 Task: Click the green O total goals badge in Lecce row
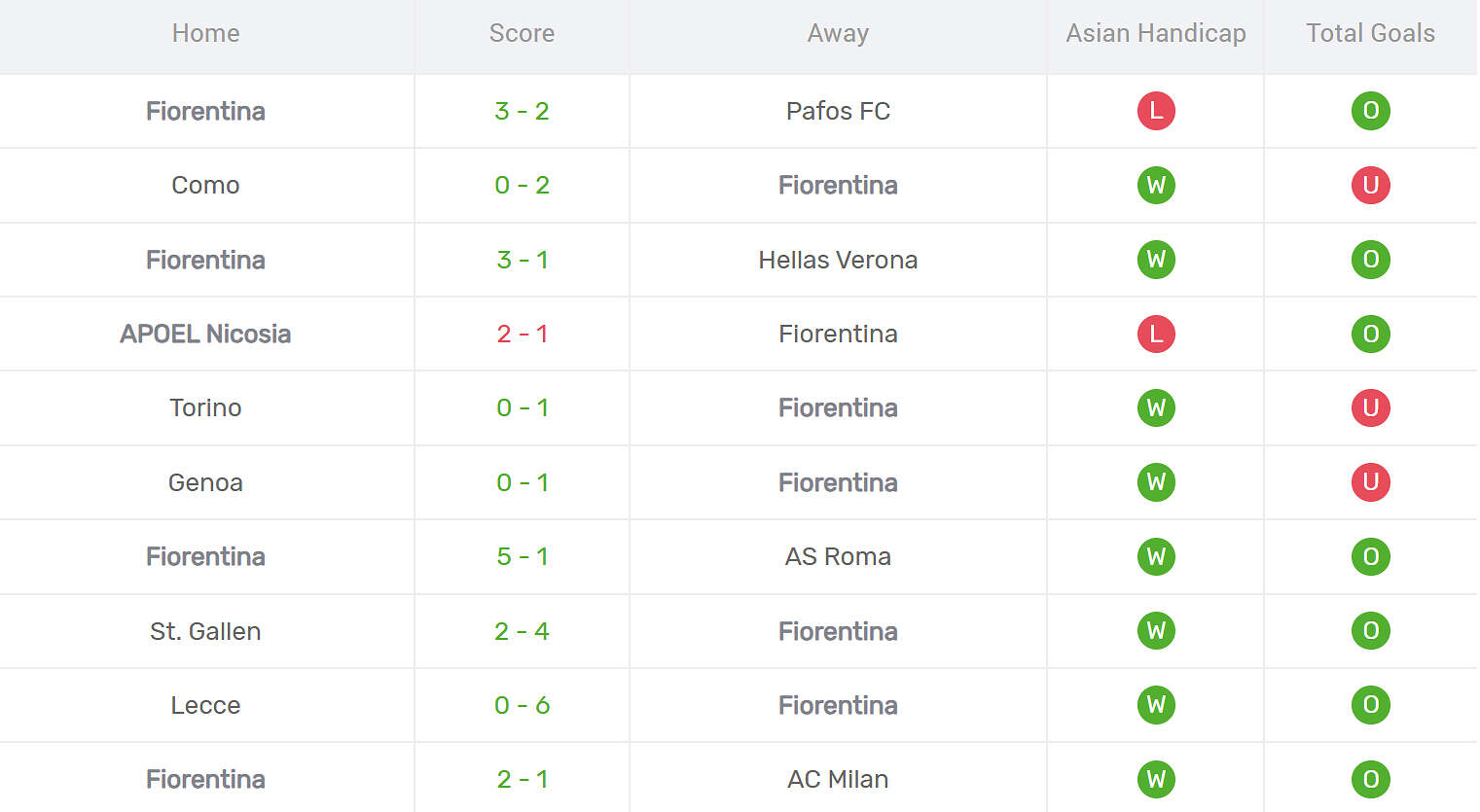tap(1370, 705)
